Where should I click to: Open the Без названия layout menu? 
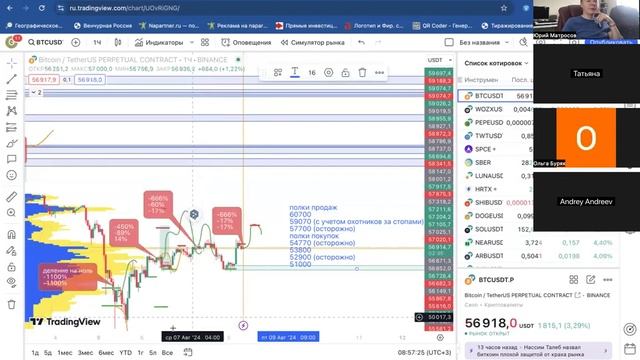pyautogui.click(x=484, y=42)
